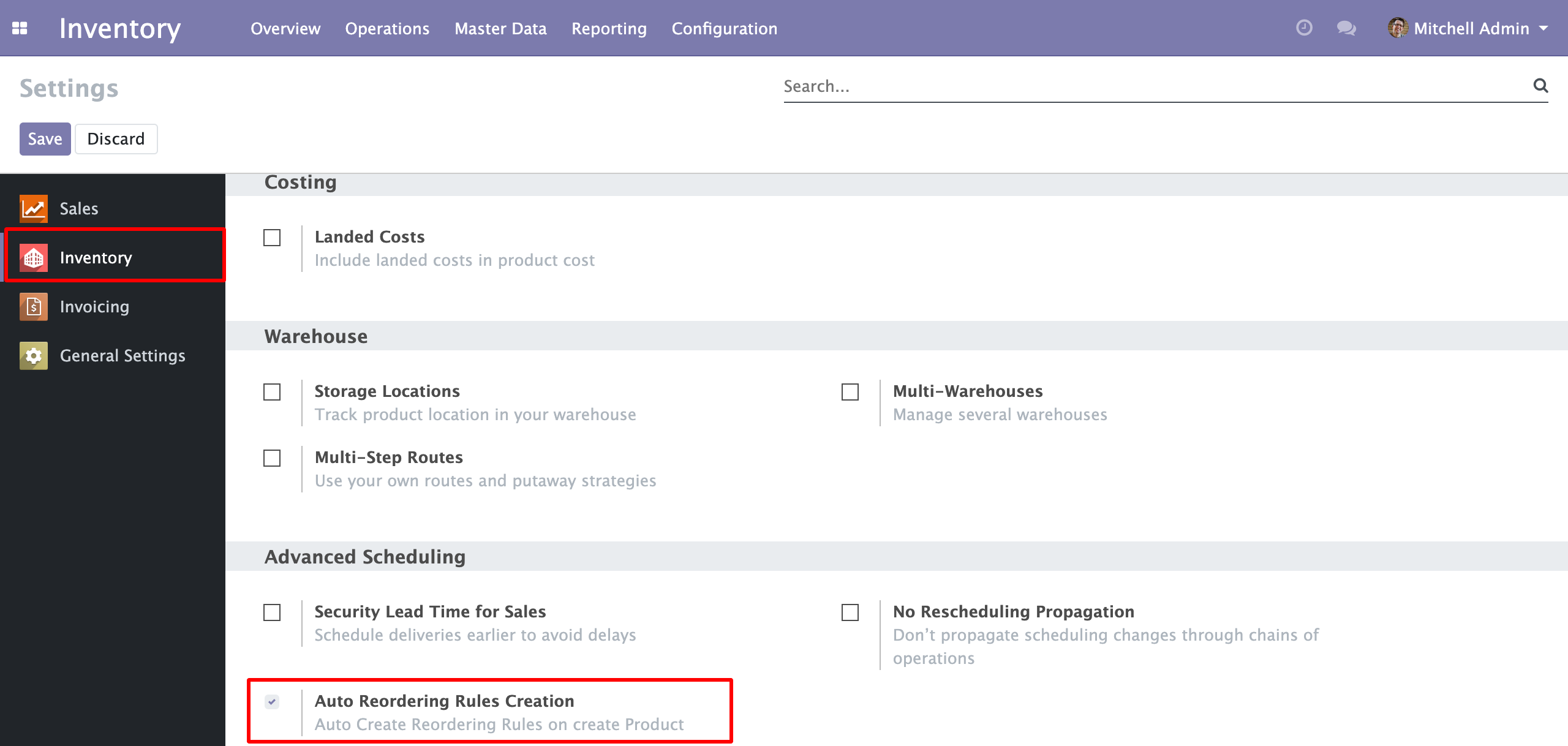This screenshot has width=1568, height=746.
Task: Open the apps grid menu icon
Action: pos(20,28)
